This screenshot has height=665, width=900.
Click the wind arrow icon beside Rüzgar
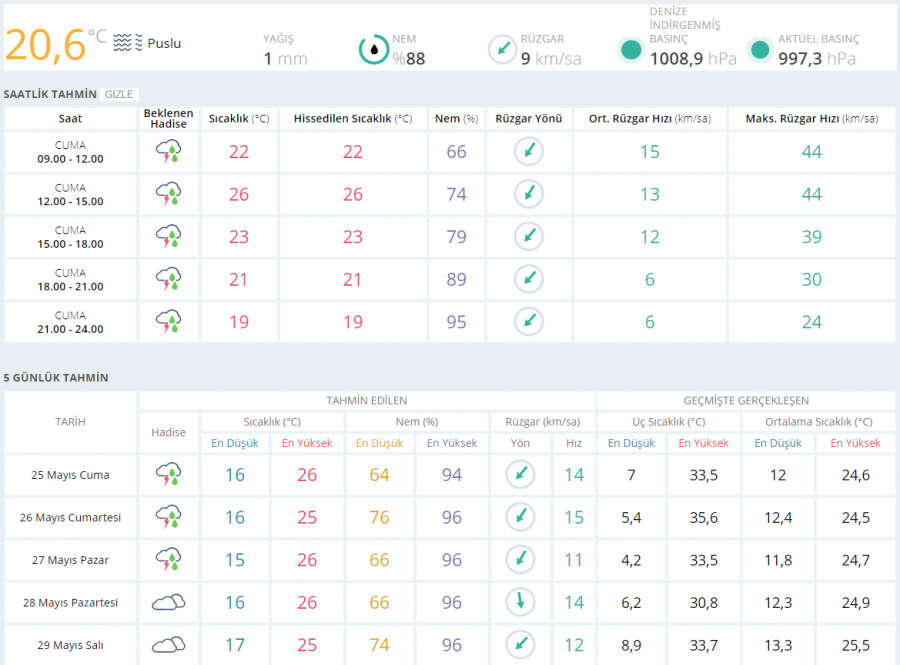pos(502,49)
